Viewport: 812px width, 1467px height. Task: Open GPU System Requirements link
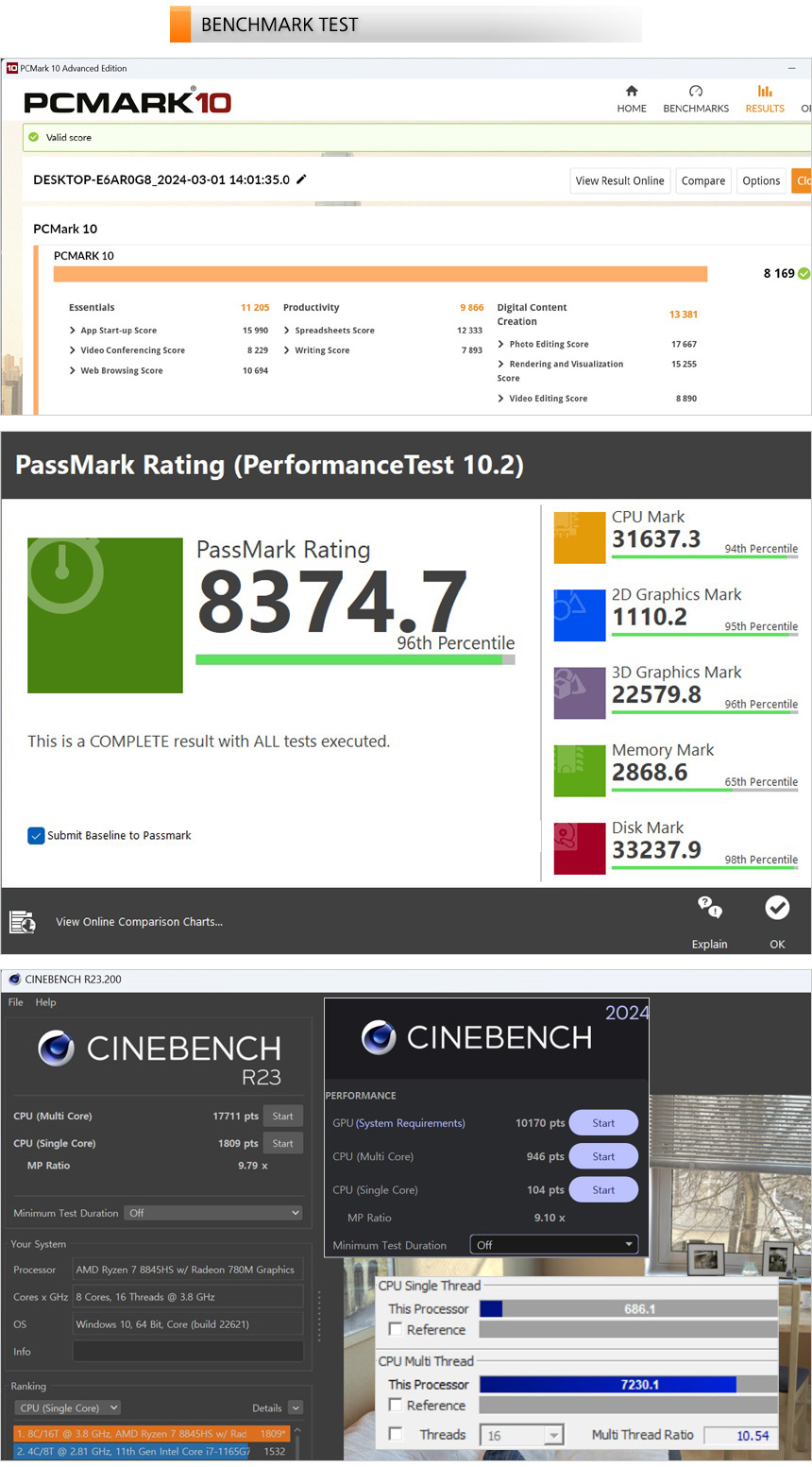(411, 1123)
